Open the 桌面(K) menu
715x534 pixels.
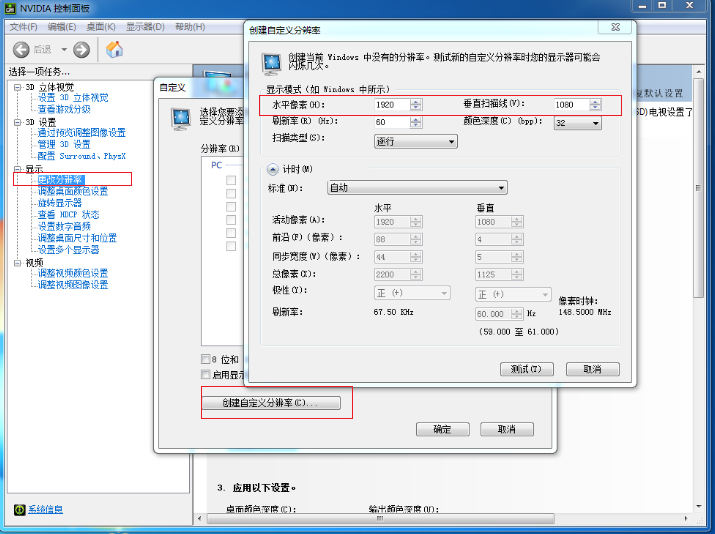101,27
